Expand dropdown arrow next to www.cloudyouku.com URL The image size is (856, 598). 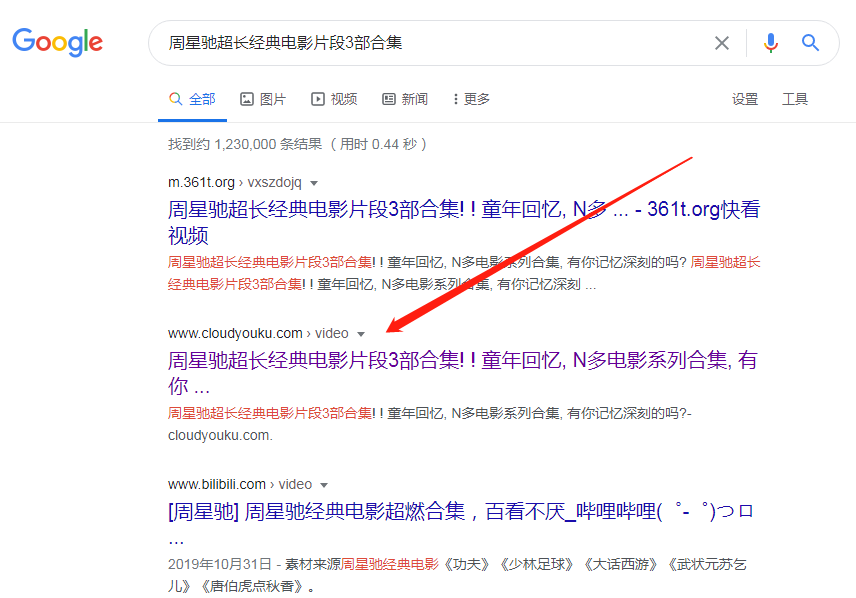(x=361, y=334)
